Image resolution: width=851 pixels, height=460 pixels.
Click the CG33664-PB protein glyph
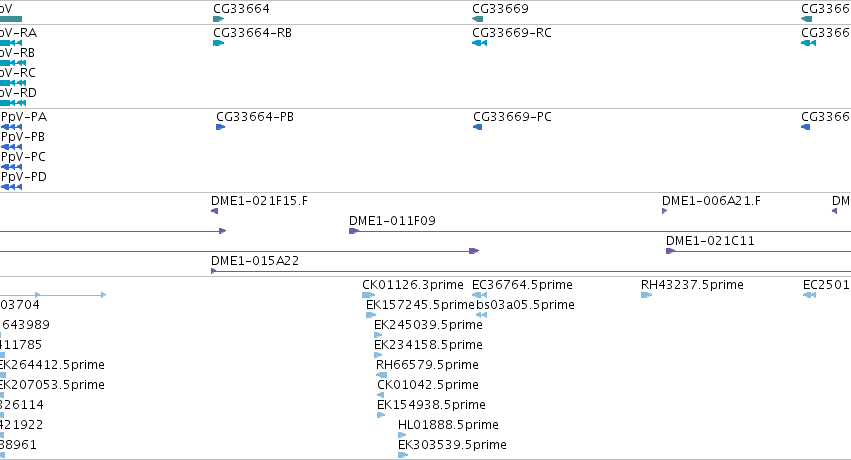pos(220,127)
